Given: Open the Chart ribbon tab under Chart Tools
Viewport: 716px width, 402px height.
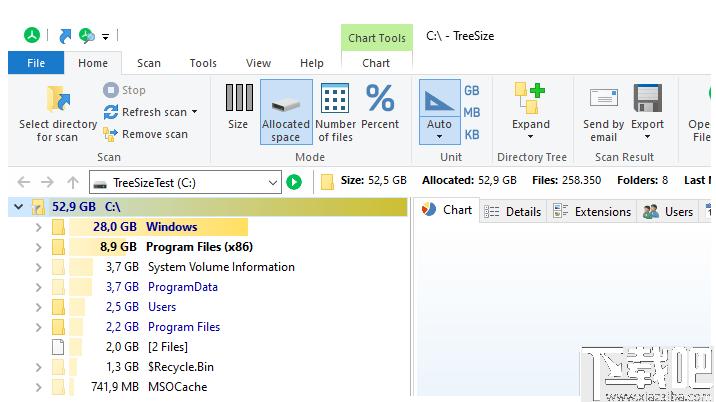Looking at the screenshot, I should point(376,63).
